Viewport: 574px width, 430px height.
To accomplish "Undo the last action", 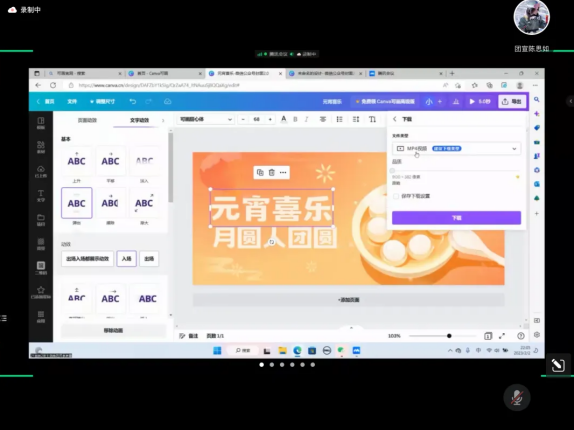I will point(133,101).
